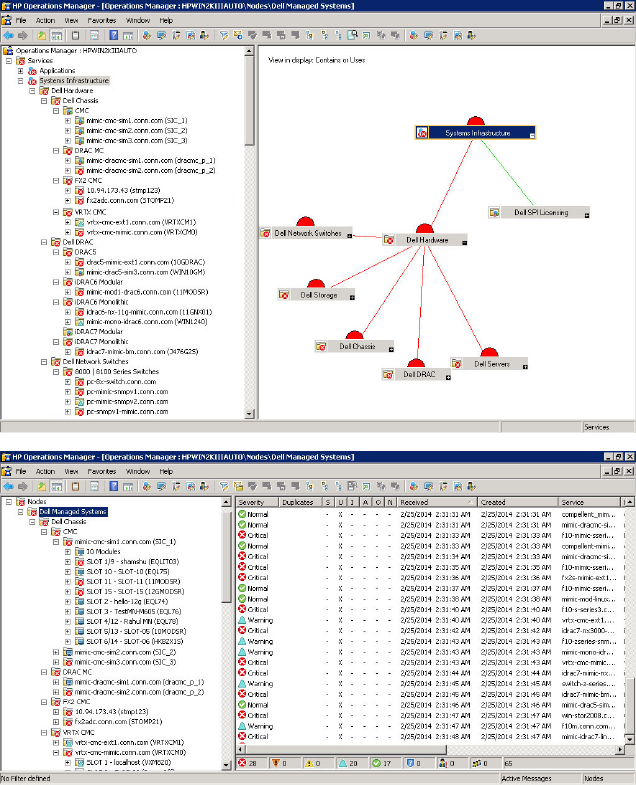Collapse the DRAC MC branch in the bottom tree
The image size is (636, 785).
(x=44, y=672)
